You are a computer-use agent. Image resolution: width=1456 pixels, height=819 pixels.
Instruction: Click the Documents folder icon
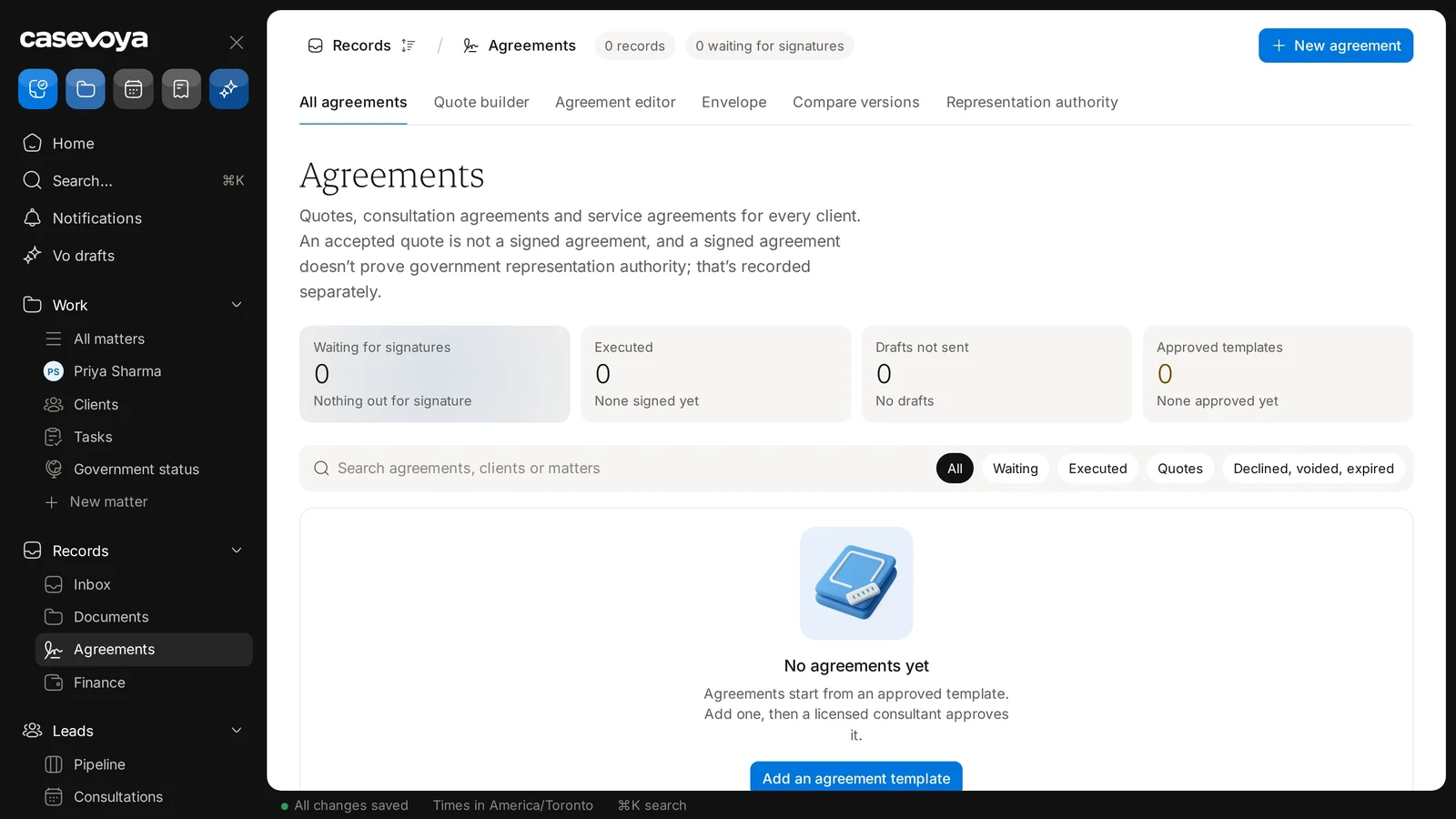point(54,616)
